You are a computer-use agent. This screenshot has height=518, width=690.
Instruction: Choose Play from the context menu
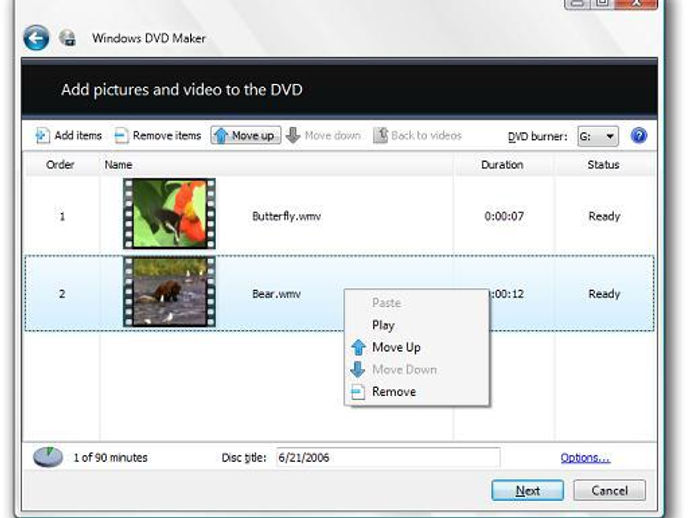pos(416,325)
